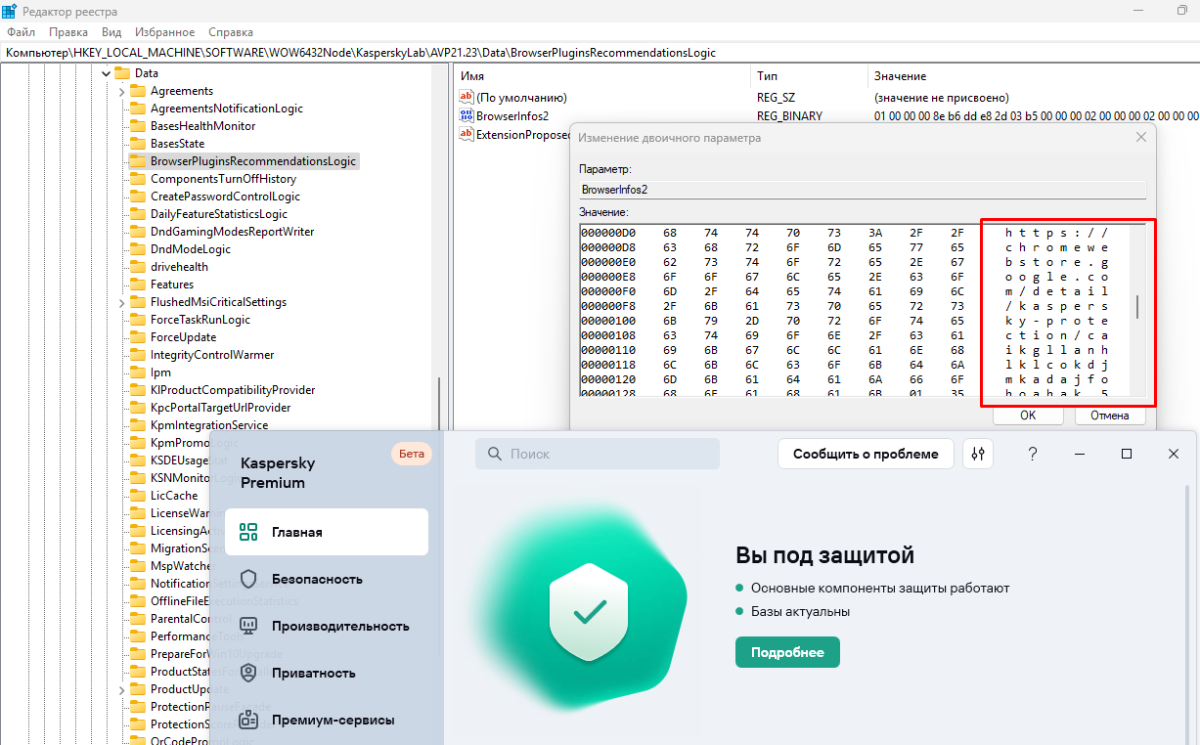
Task: Select the ExtensionProposed value icon
Action: point(466,134)
